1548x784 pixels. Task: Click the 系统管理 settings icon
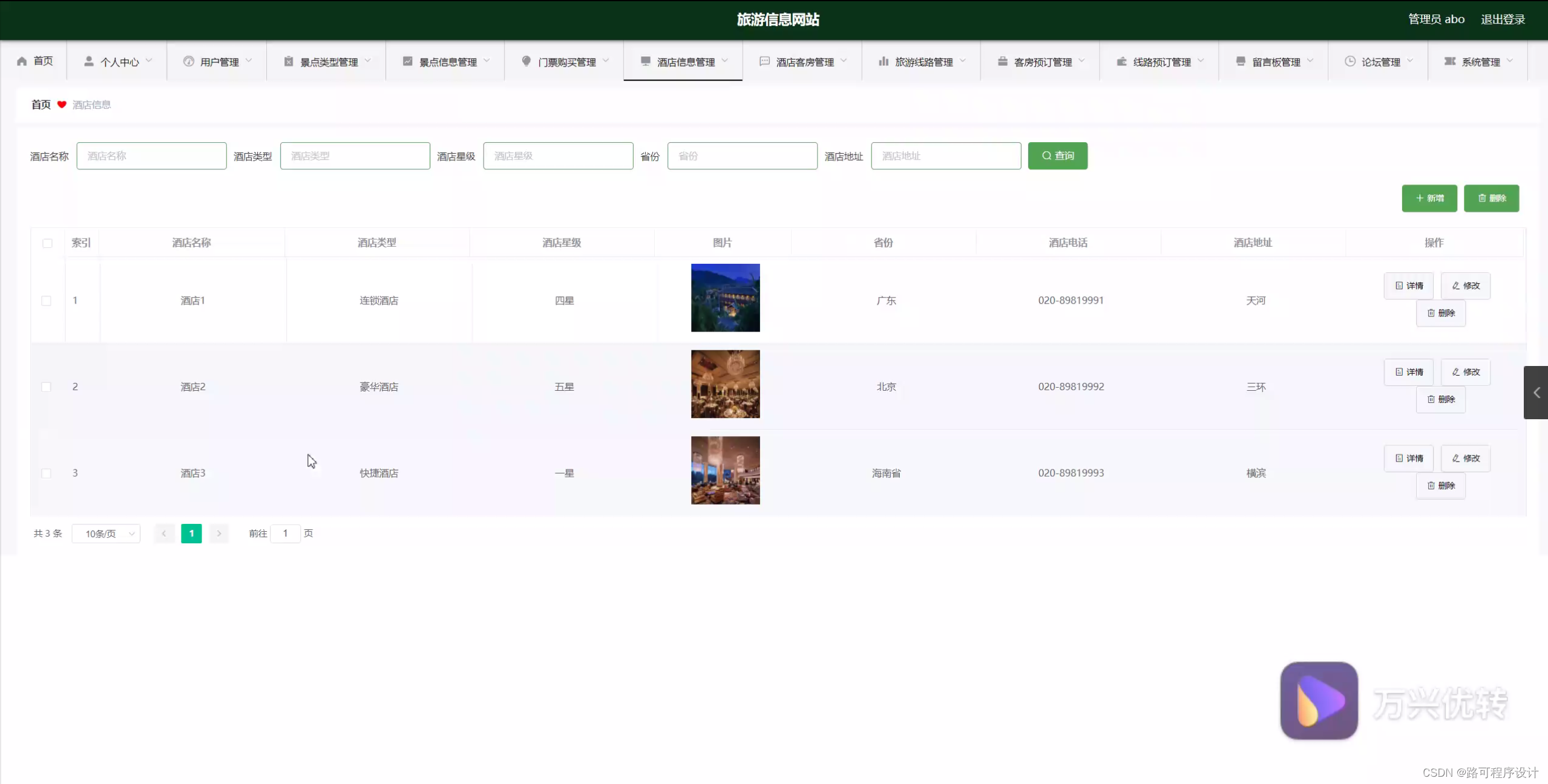point(1449,60)
